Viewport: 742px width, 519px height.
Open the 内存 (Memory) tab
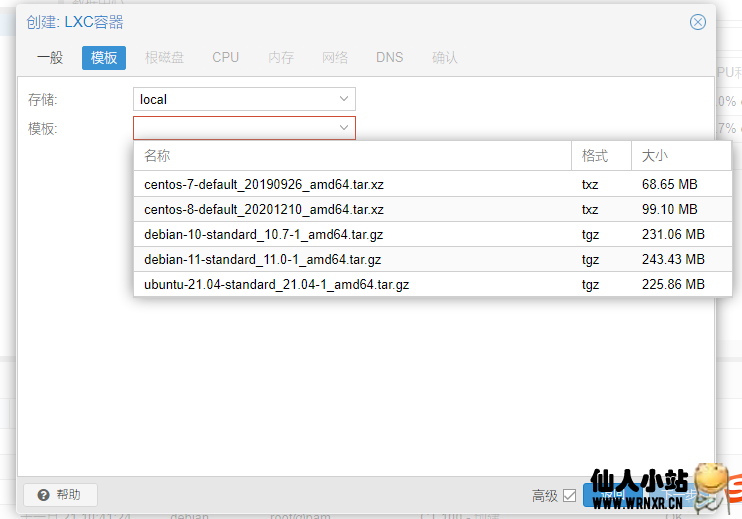coord(281,57)
